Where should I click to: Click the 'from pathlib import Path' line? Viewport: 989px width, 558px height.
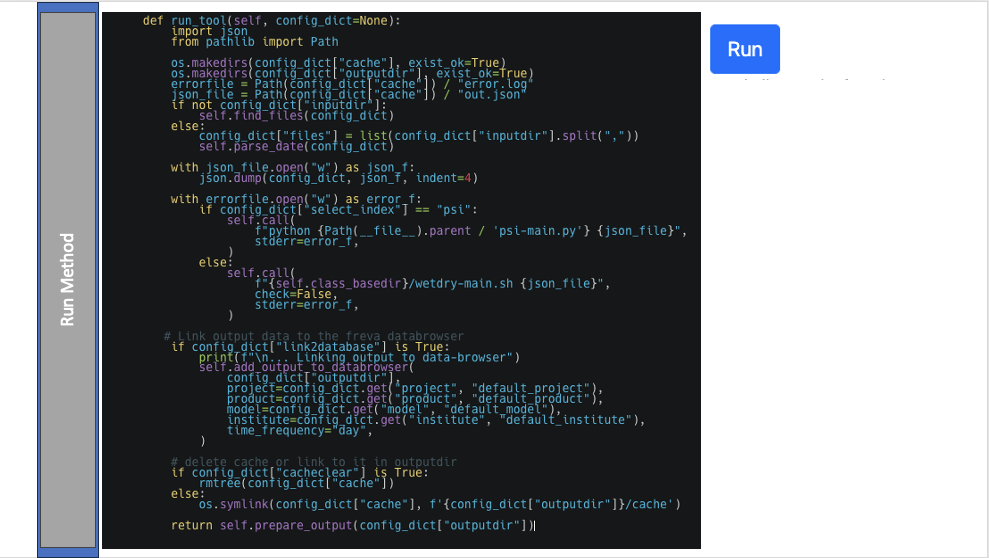click(x=254, y=42)
